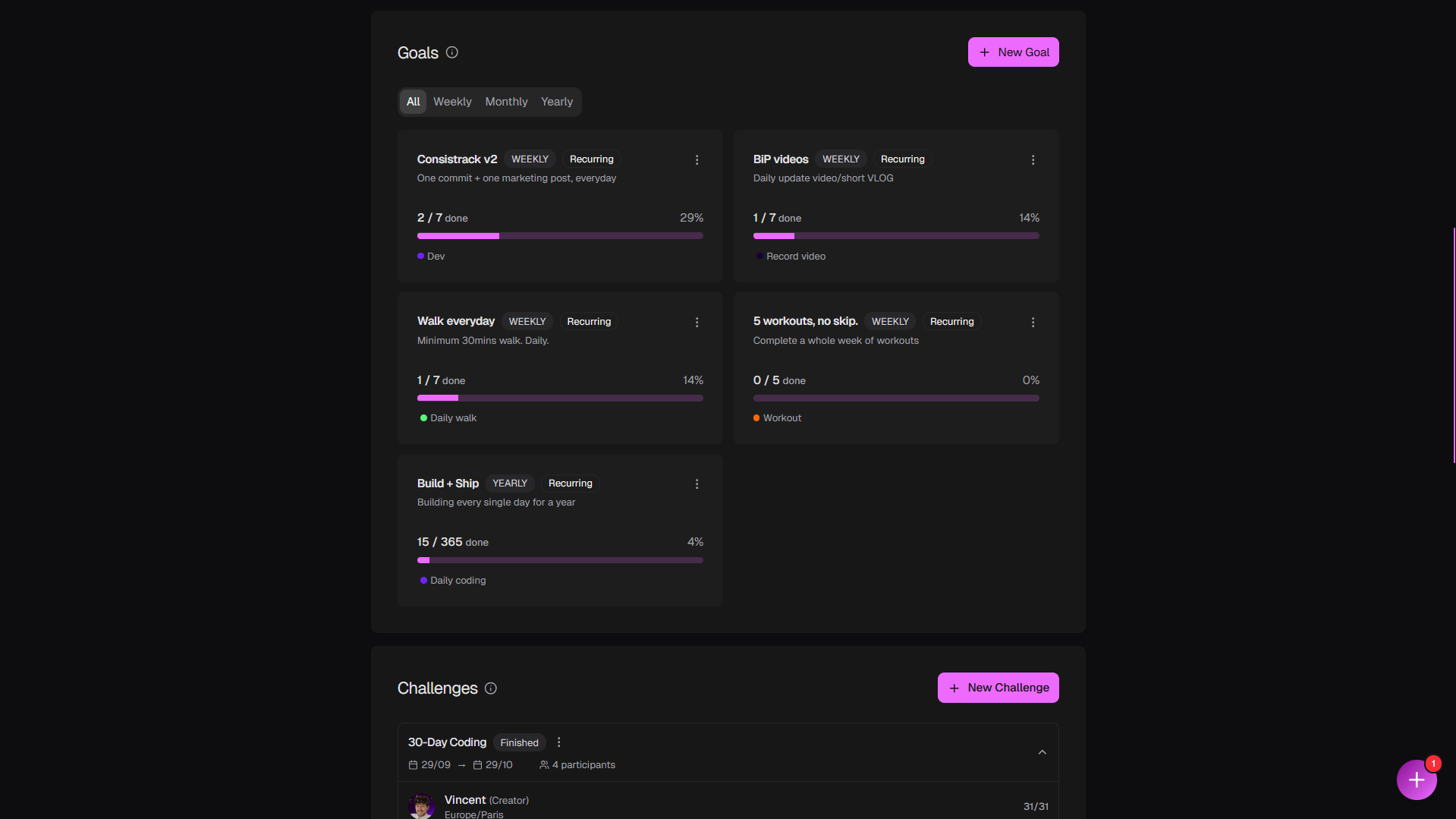The width and height of the screenshot is (1456, 819).
Task: Open the 5 workouts options menu
Action: [x=1033, y=323]
